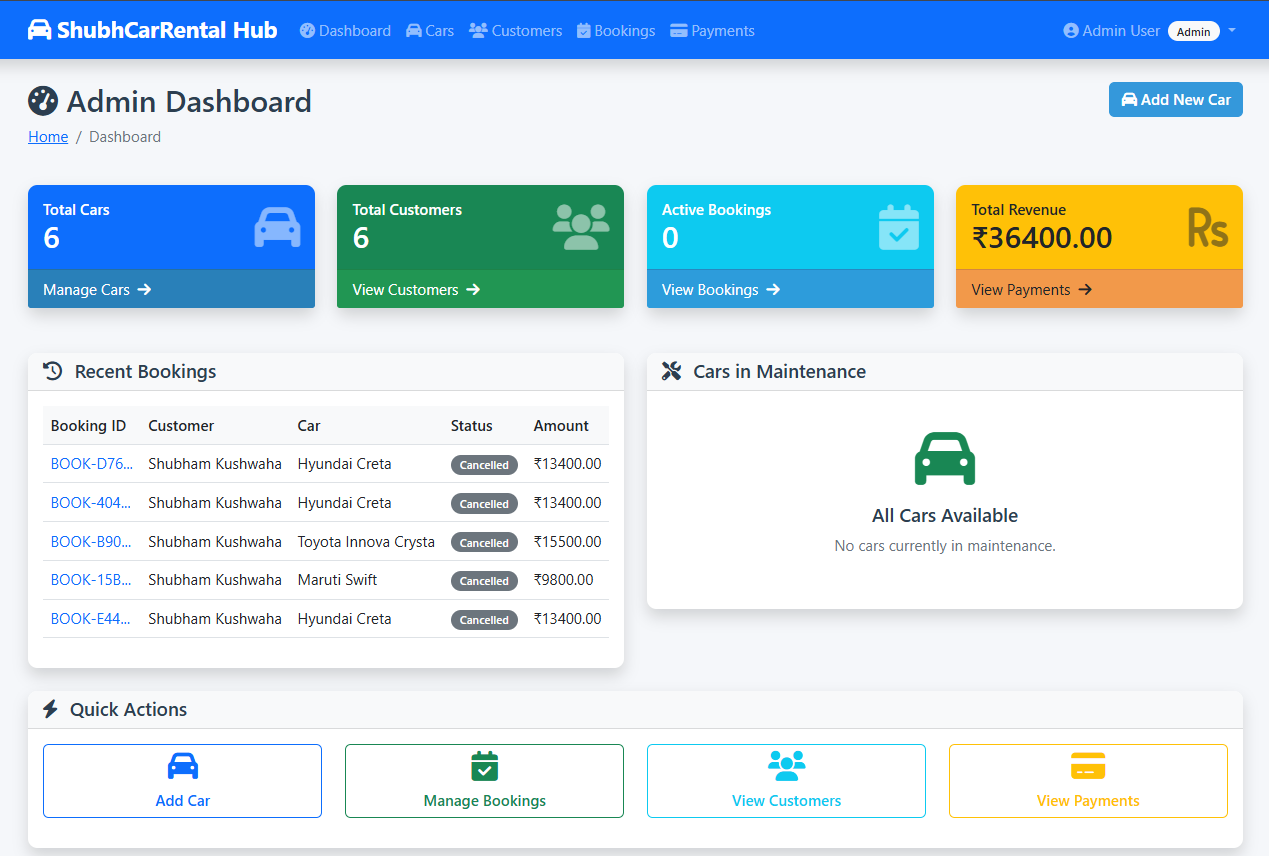This screenshot has height=856, width=1269.
Task: Click the ShubhCarRental Hub car logo icon
Action: point(39,30)
